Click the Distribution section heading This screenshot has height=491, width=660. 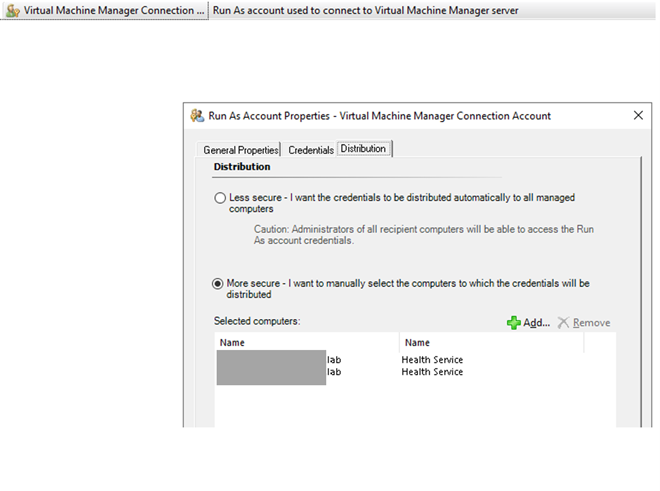242,167
